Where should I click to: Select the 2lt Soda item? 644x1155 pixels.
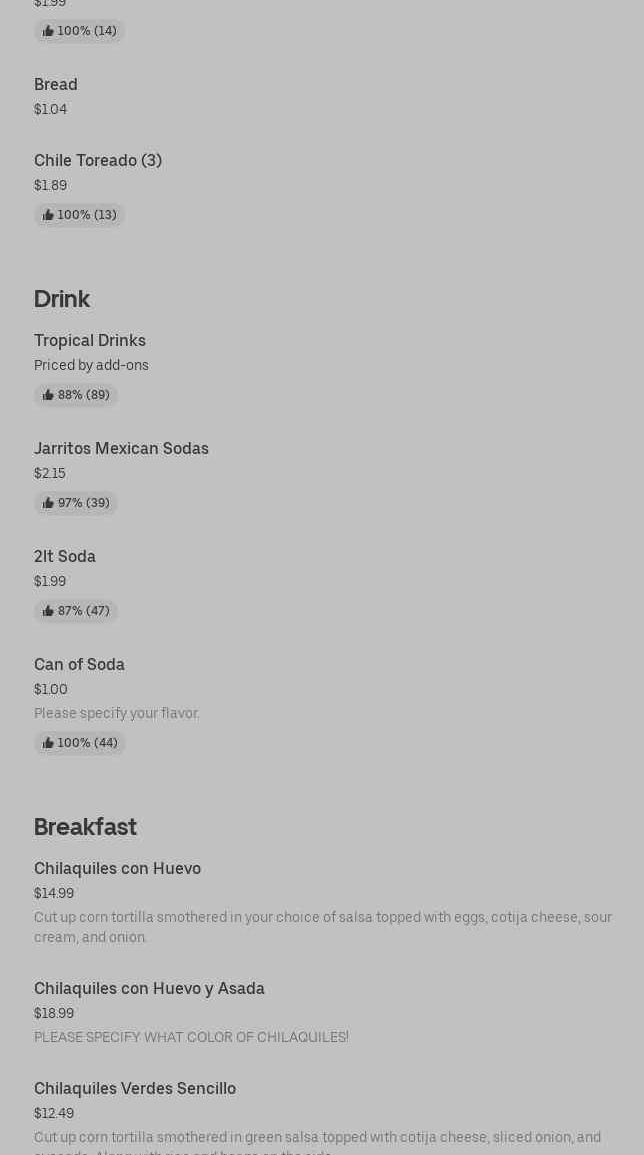65,557
